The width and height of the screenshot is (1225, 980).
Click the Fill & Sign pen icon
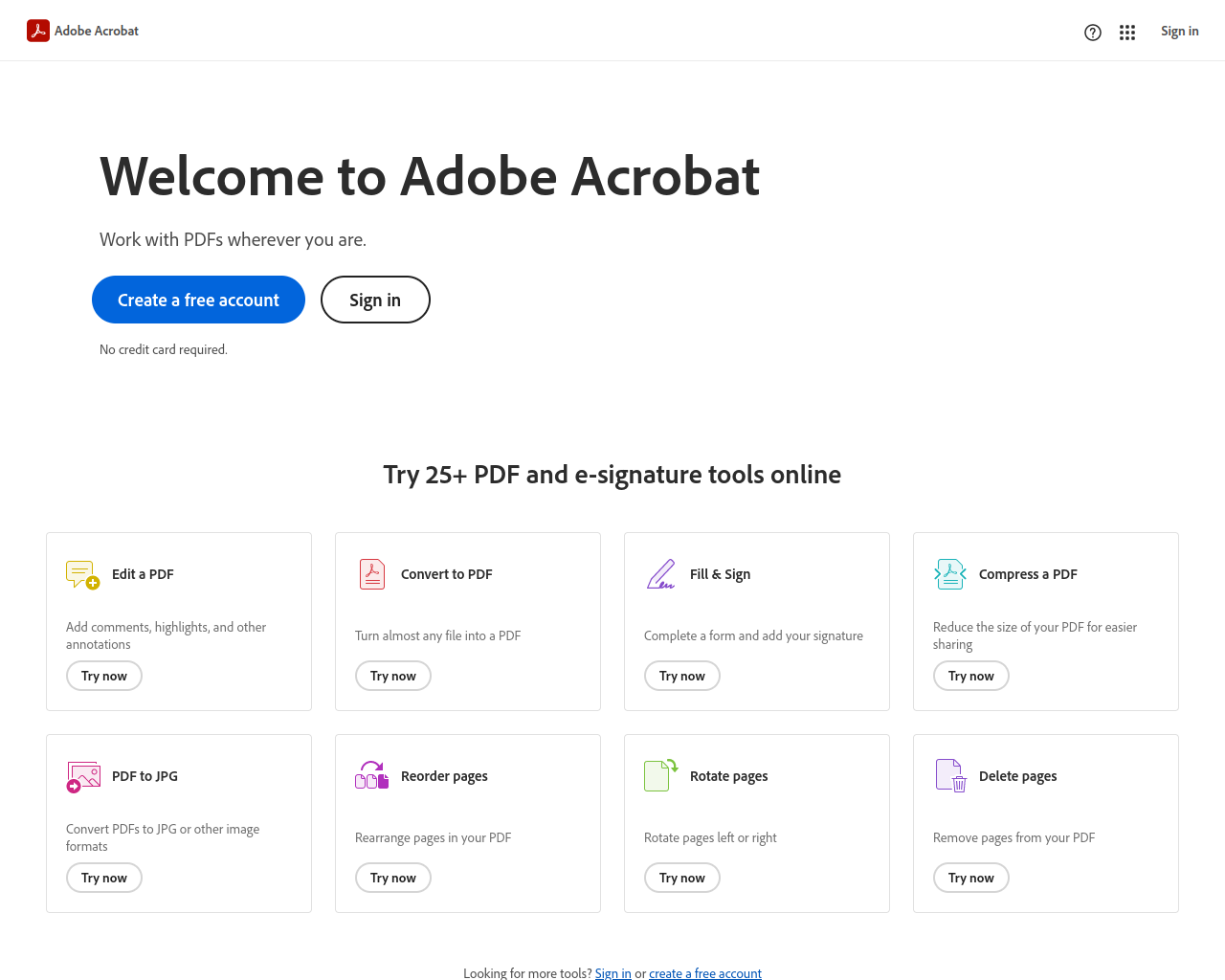[x=661, y=574]
